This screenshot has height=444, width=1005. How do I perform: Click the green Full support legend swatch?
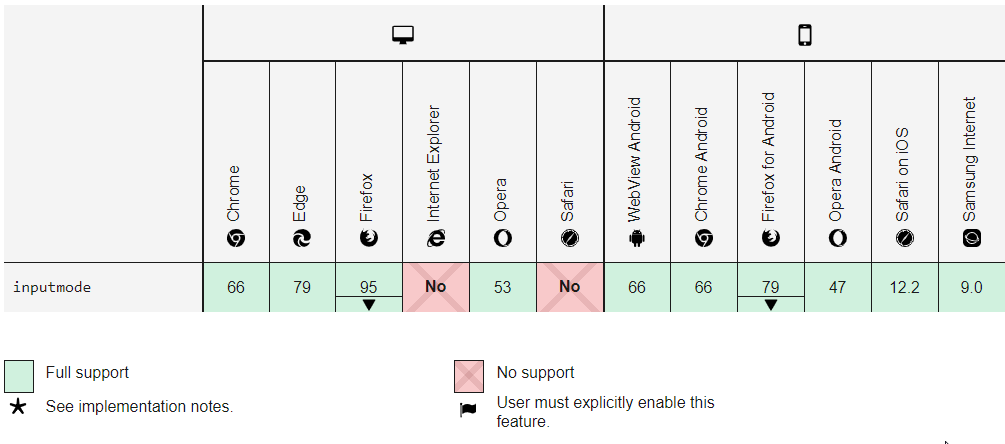[x=19, y=376]
